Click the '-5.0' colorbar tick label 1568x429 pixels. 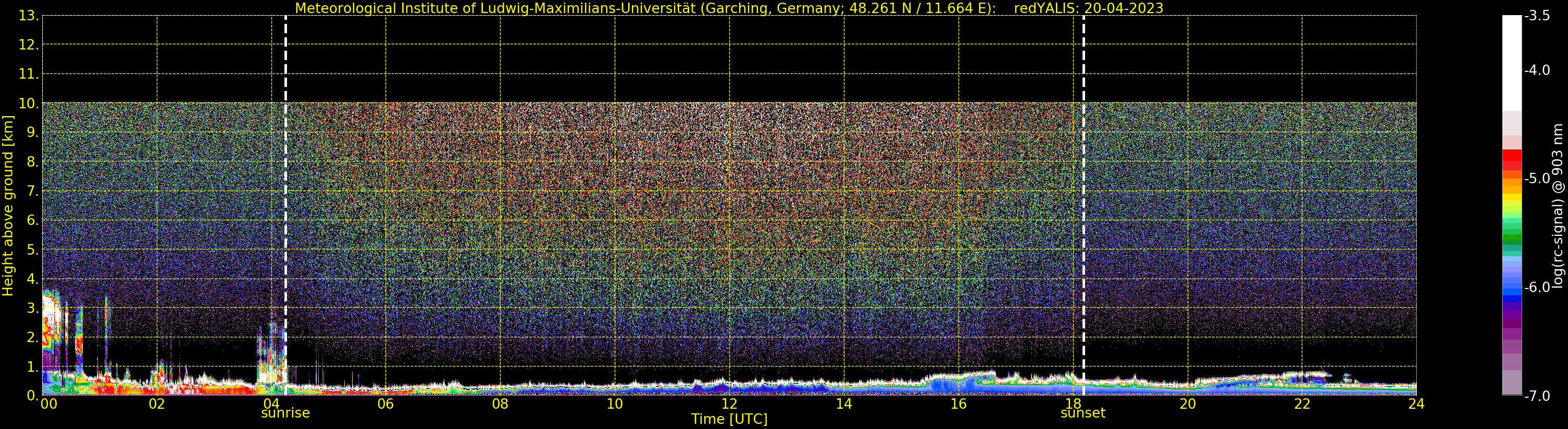coord(1537,178)
